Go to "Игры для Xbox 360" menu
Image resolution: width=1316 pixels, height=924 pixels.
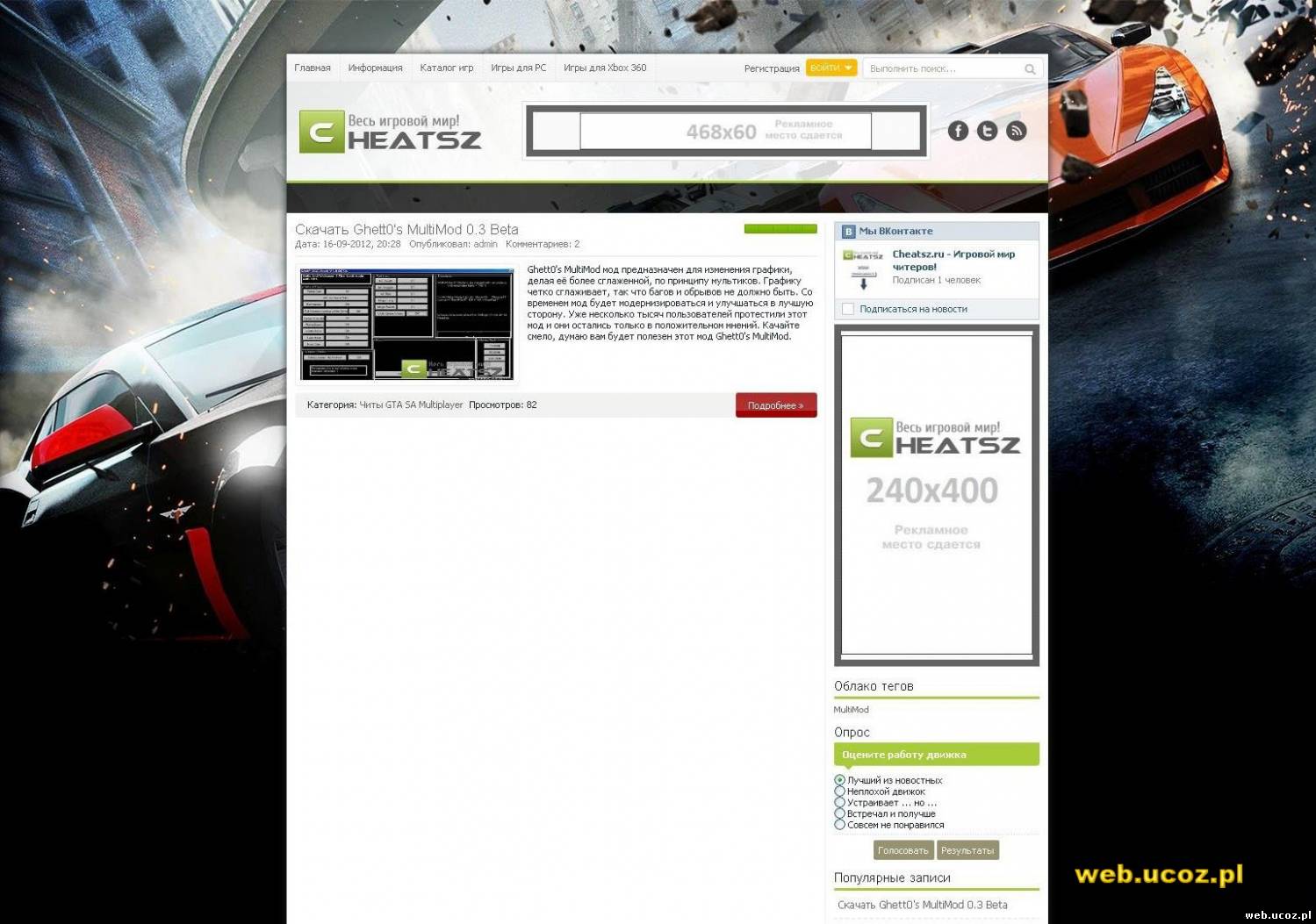click(604, 68)
